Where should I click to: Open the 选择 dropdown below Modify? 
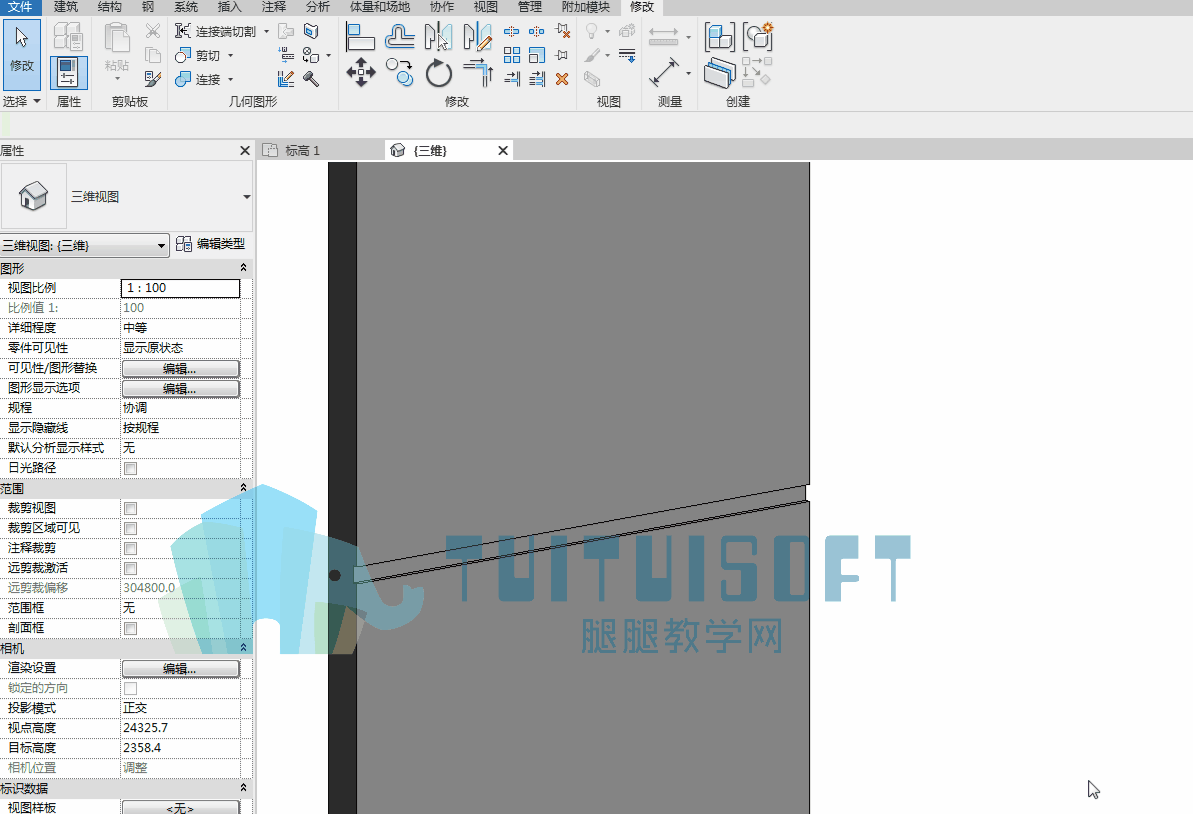tap(21, 101)
